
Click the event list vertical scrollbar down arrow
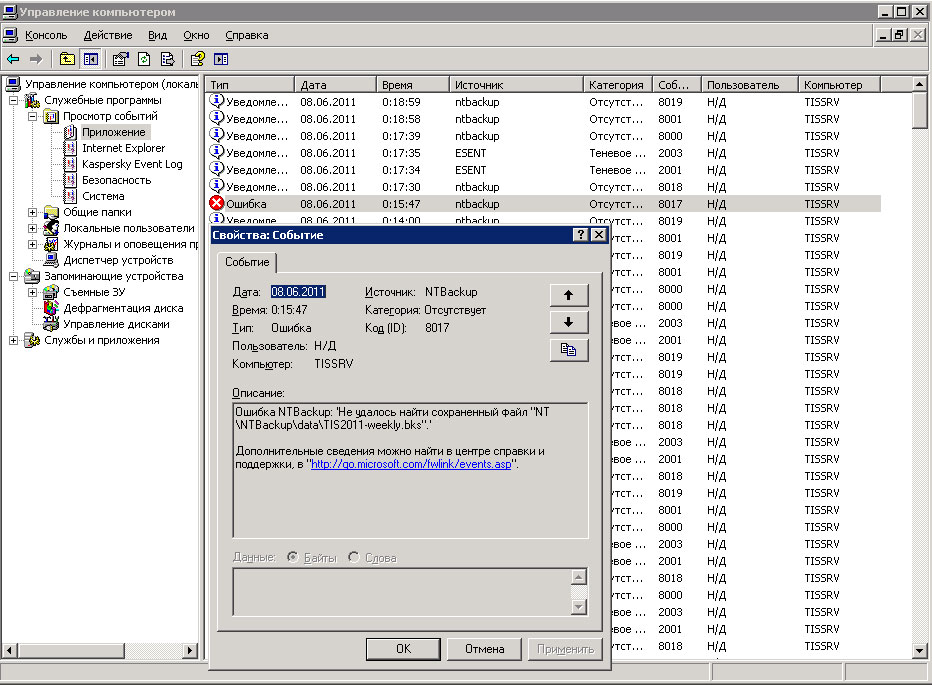click(x=921, y=651)
